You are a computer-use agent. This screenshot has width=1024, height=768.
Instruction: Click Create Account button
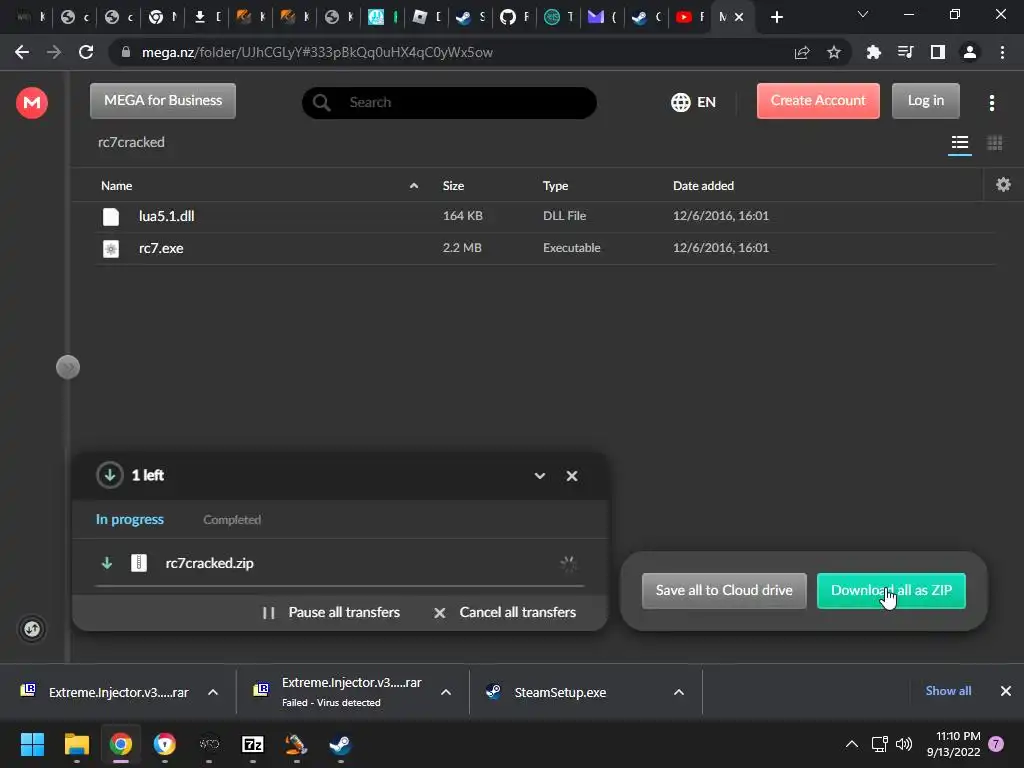coord(818,101)
